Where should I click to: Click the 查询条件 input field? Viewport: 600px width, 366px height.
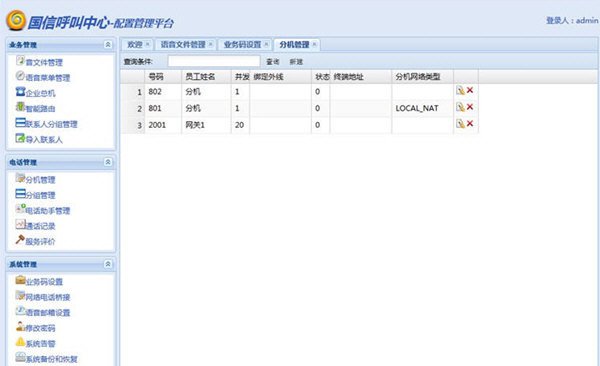coord(214,61)
